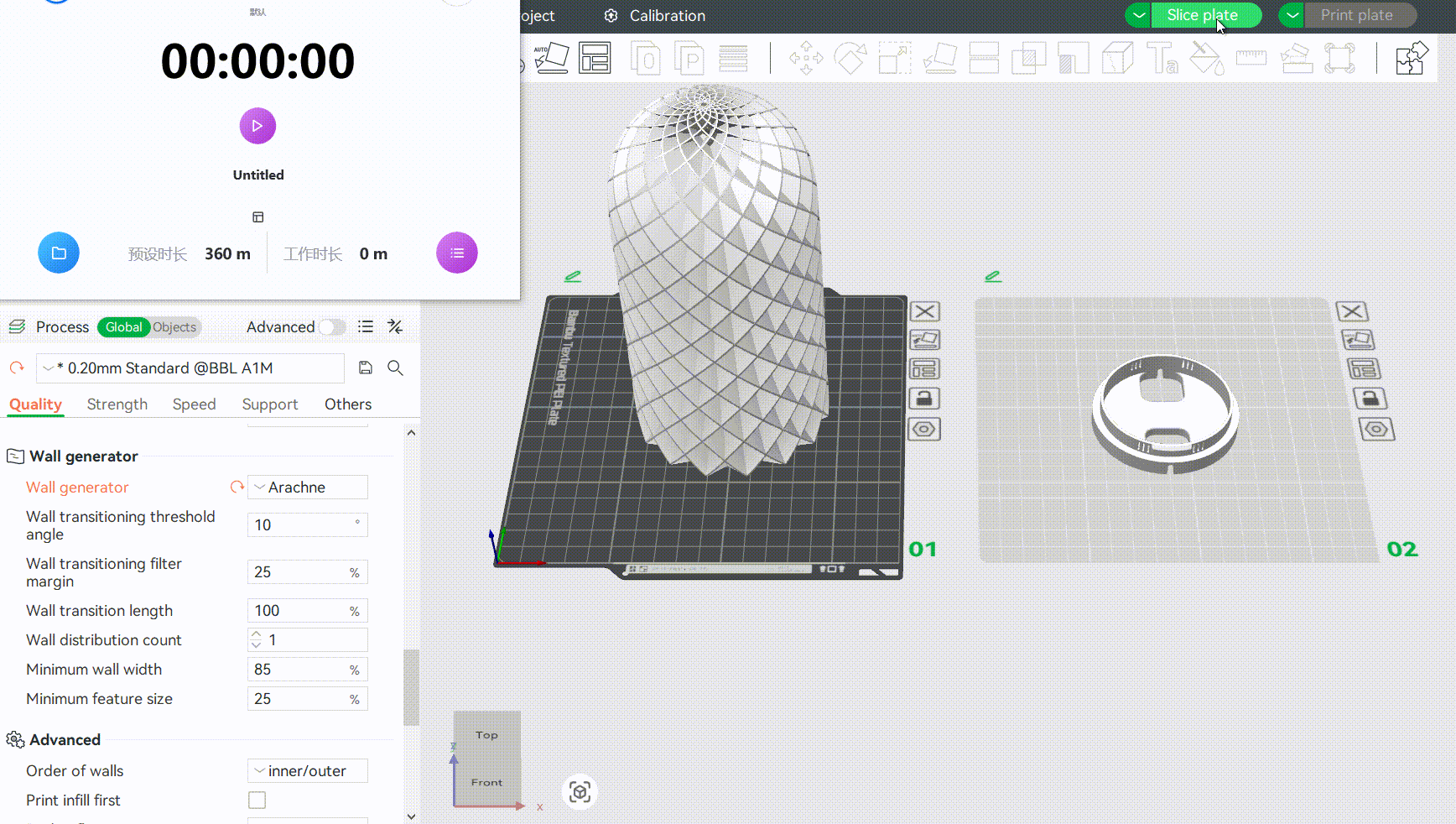Click the Split to parts icon
The height and width of the screenshot is (824, 1456).
point(689,59)
